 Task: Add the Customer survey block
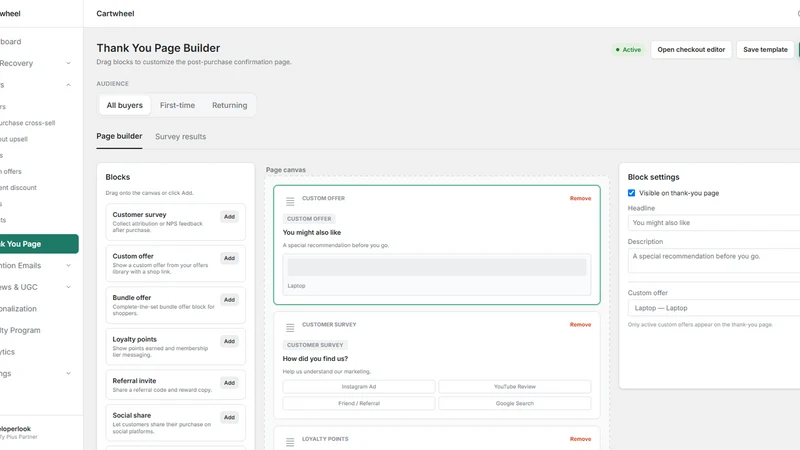[230, 217]
